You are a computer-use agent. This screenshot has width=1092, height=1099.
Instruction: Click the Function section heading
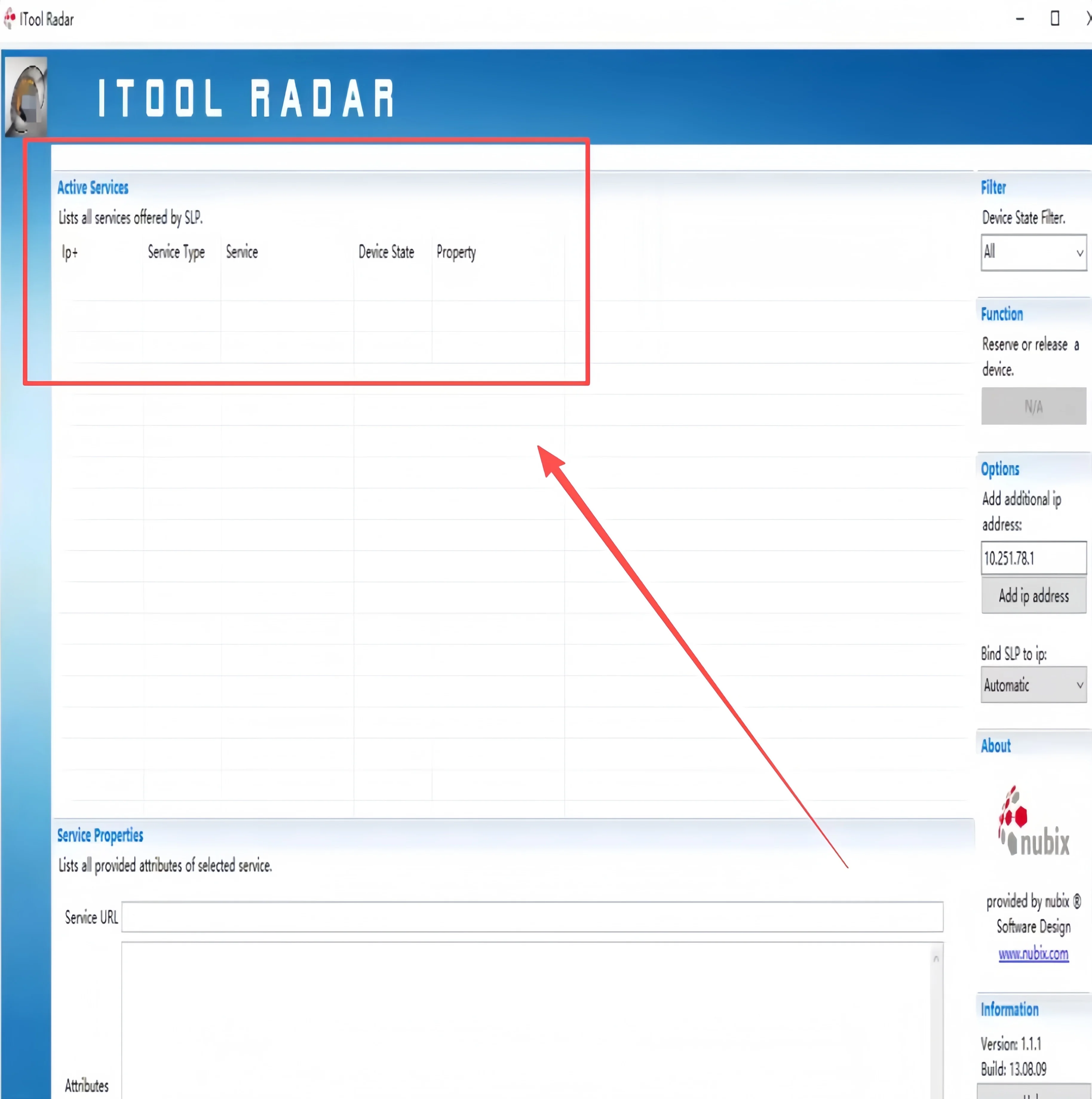click(1001, 314)
